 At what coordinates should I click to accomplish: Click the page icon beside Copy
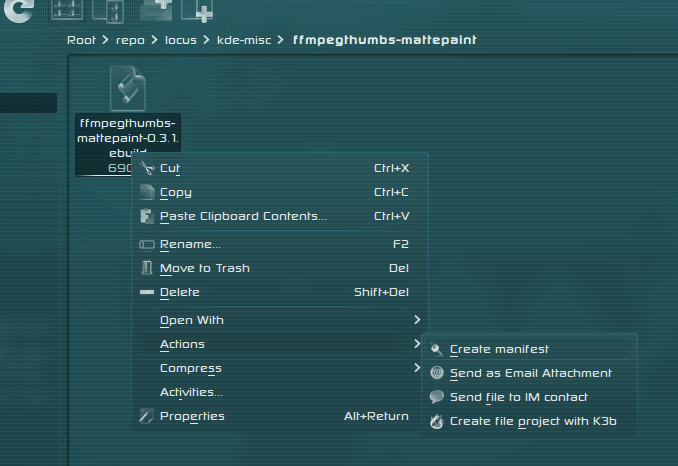coord(147,192)
